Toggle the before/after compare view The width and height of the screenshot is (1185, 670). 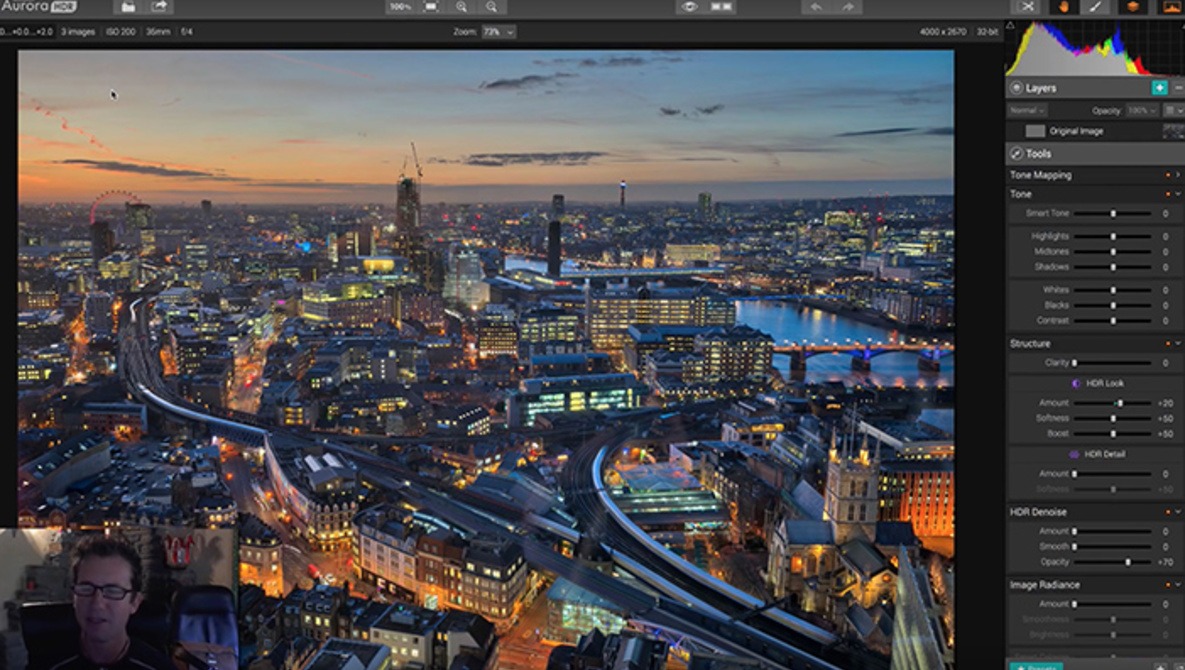coord(721,7)
